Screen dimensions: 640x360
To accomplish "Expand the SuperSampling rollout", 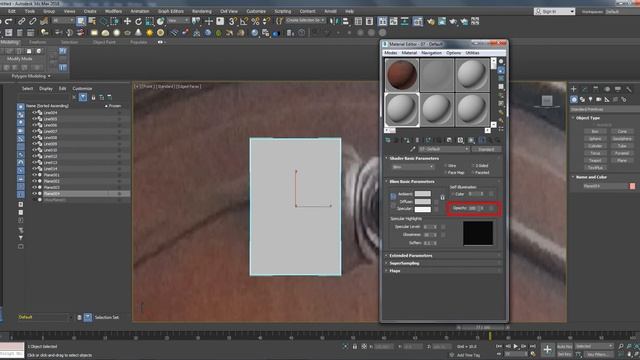I will tap(443, 263).
